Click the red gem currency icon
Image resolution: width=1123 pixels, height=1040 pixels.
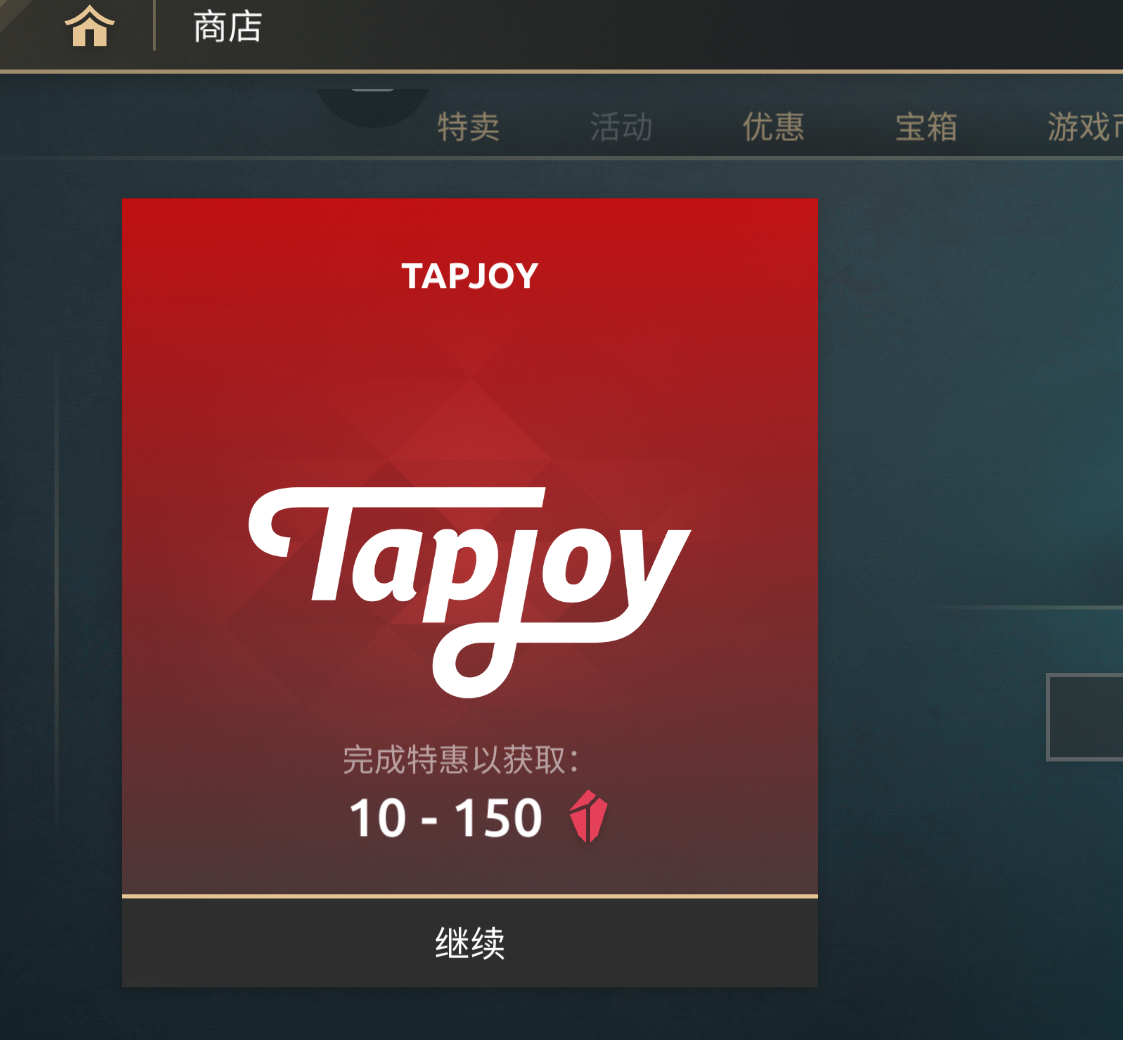pos(588,816)
